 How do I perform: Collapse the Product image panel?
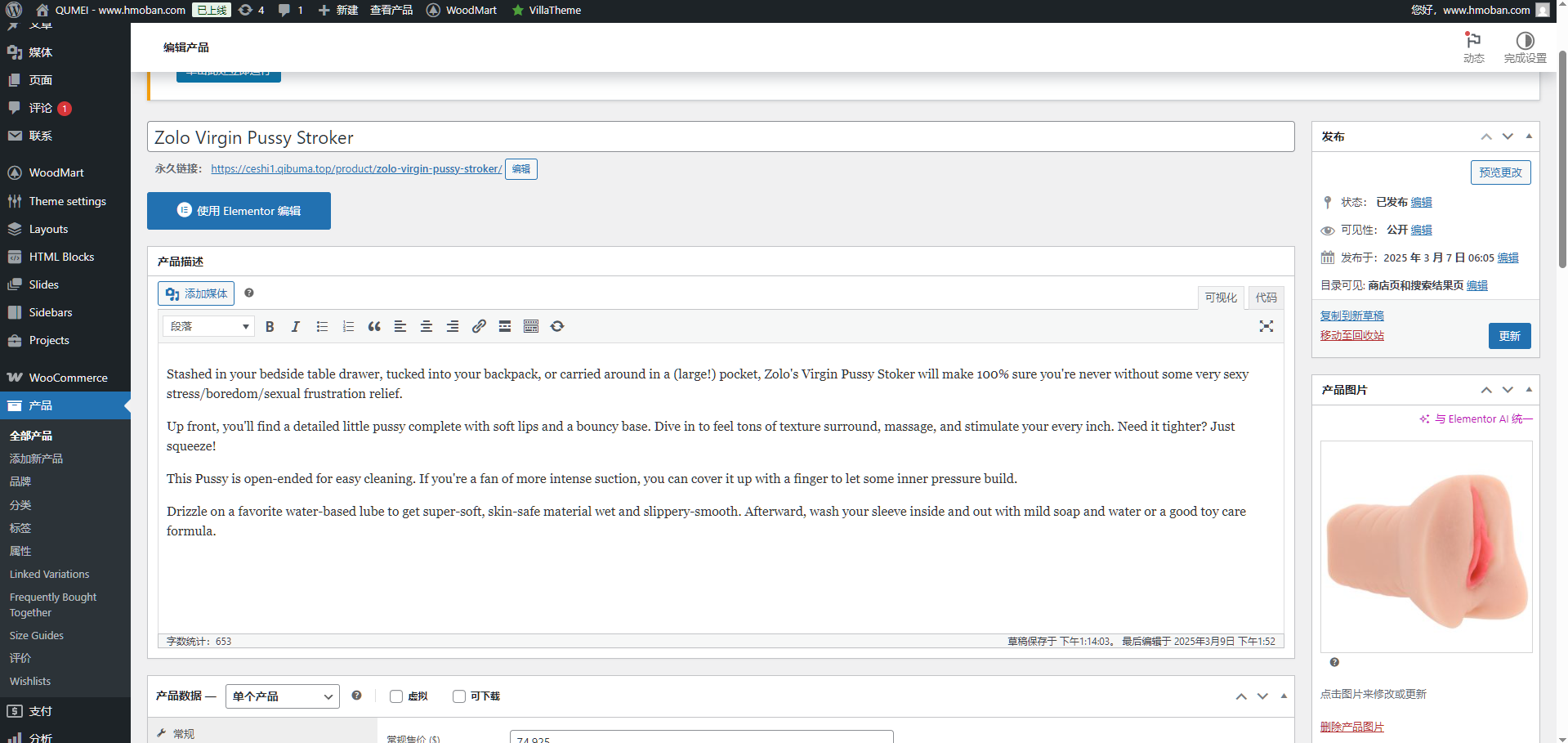(1529, 390)
